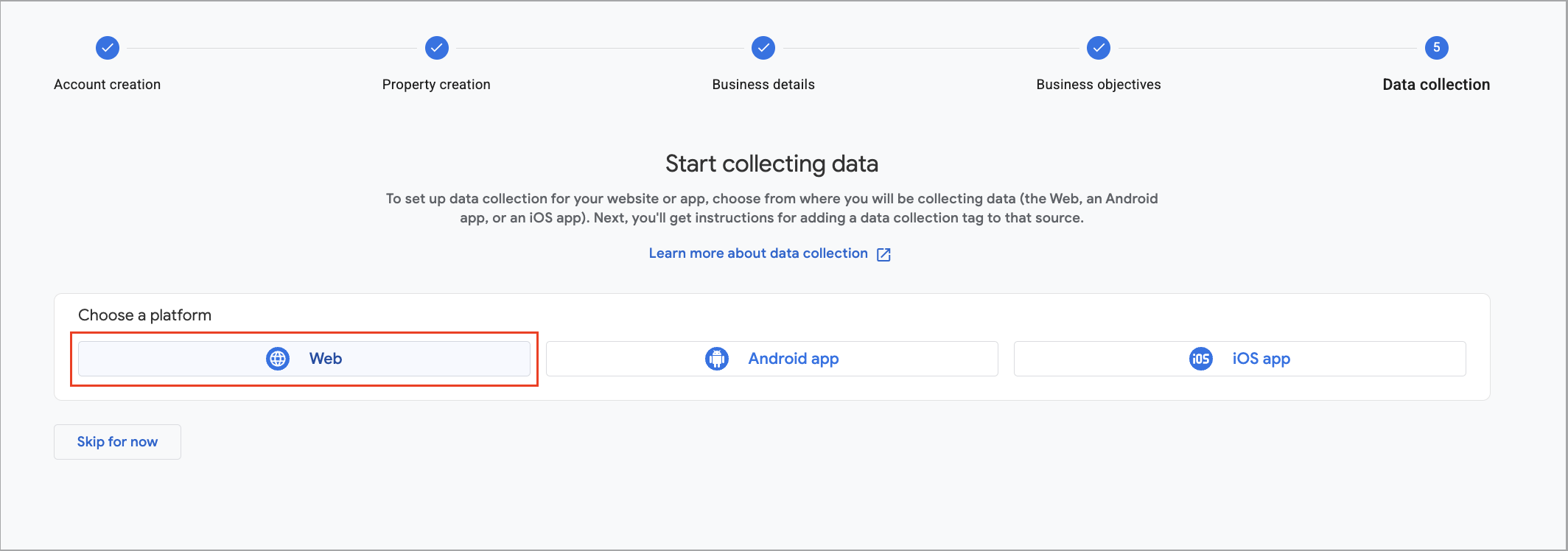The image size is (1568, 551).
Task: Go to the Property creation step label
Action: [436, 85]
